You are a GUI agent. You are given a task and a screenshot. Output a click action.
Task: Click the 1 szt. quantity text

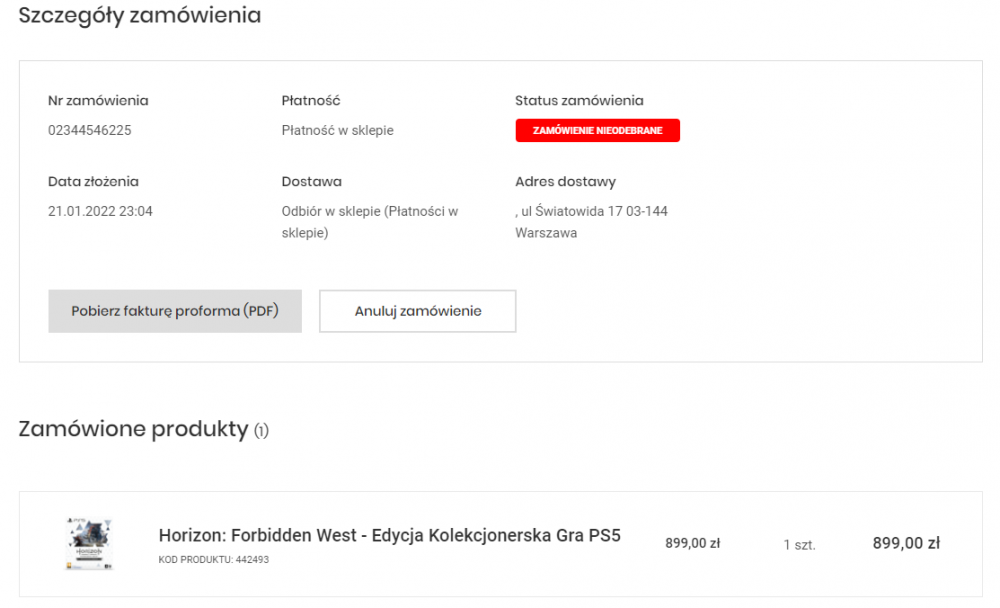pyautogui.click(x=799, y=545)
